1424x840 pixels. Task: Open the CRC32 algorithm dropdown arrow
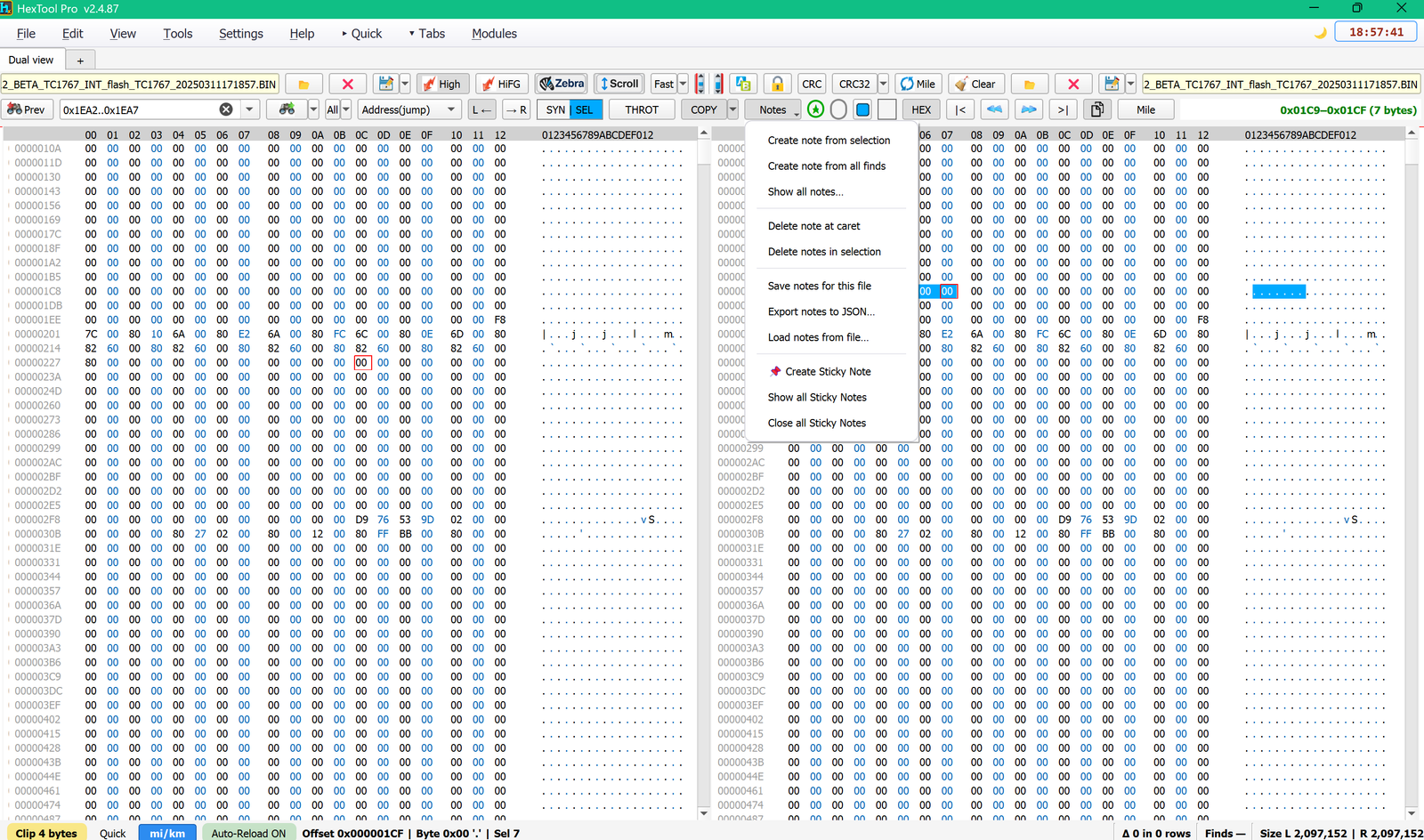[x=883, y=84]
